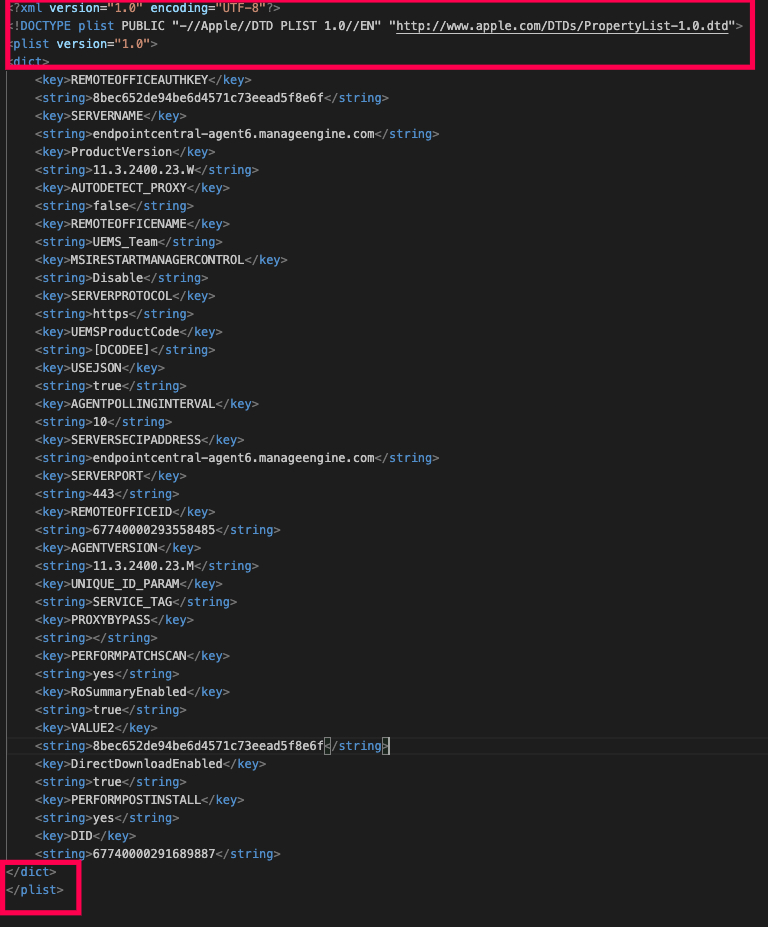Viewport: 768px width, 927px height.
Task: Click PERFORMPOSTINSTALL key line
Action: (140, 800)
